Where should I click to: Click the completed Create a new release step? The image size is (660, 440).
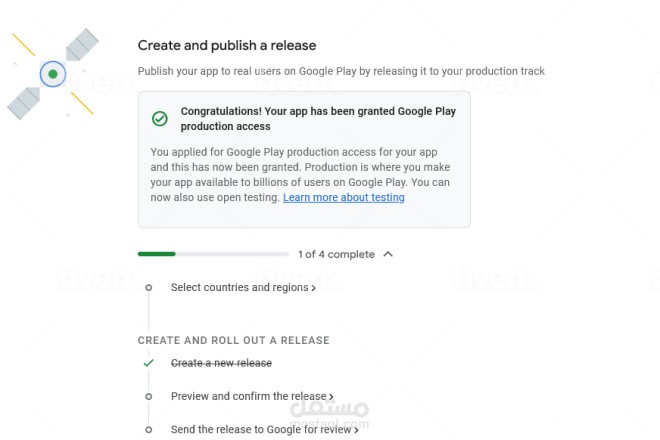click(221, 363)
